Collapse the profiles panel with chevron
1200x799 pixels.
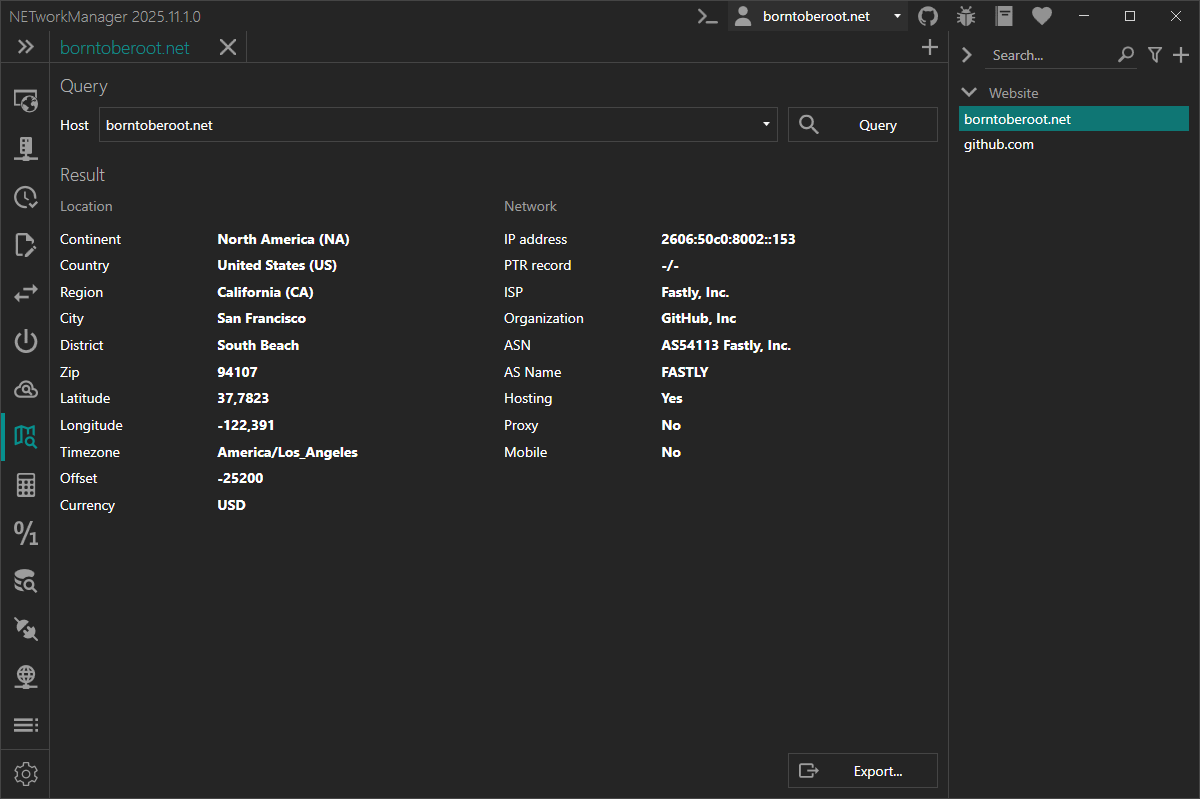click(967, 55)
